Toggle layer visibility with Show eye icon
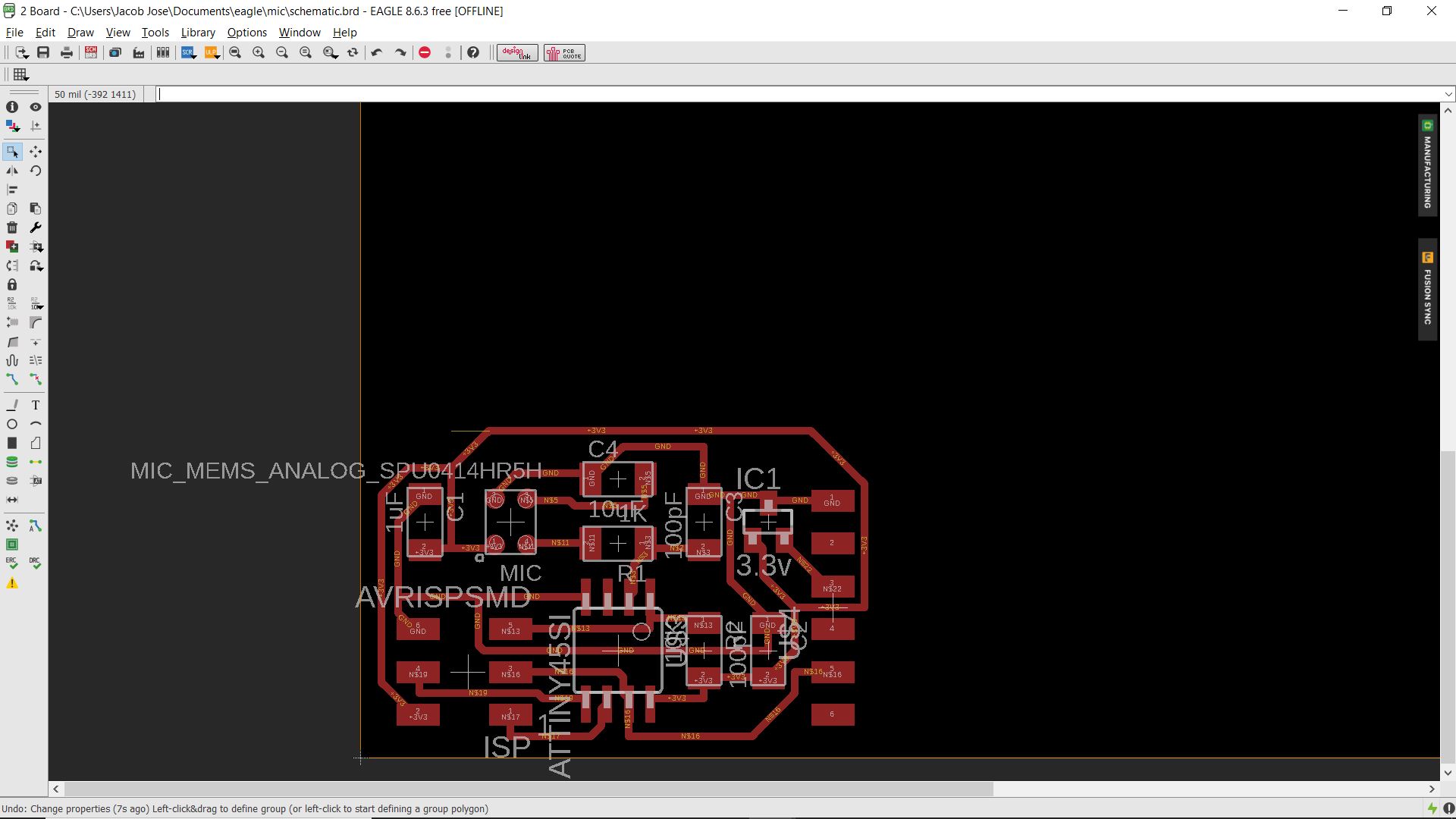 [35, 107]
